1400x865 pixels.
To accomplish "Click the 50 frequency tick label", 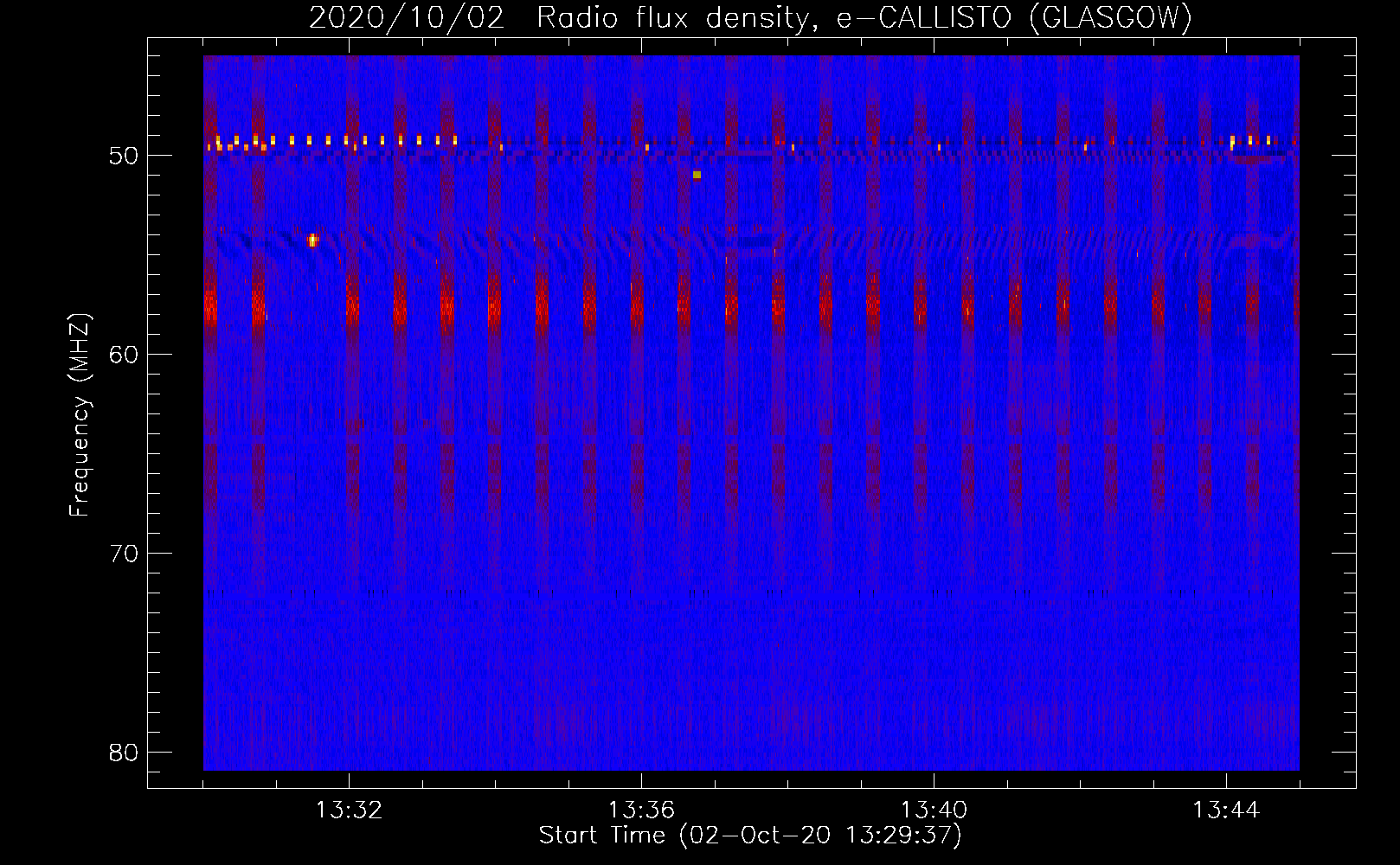I will point(125,156).
